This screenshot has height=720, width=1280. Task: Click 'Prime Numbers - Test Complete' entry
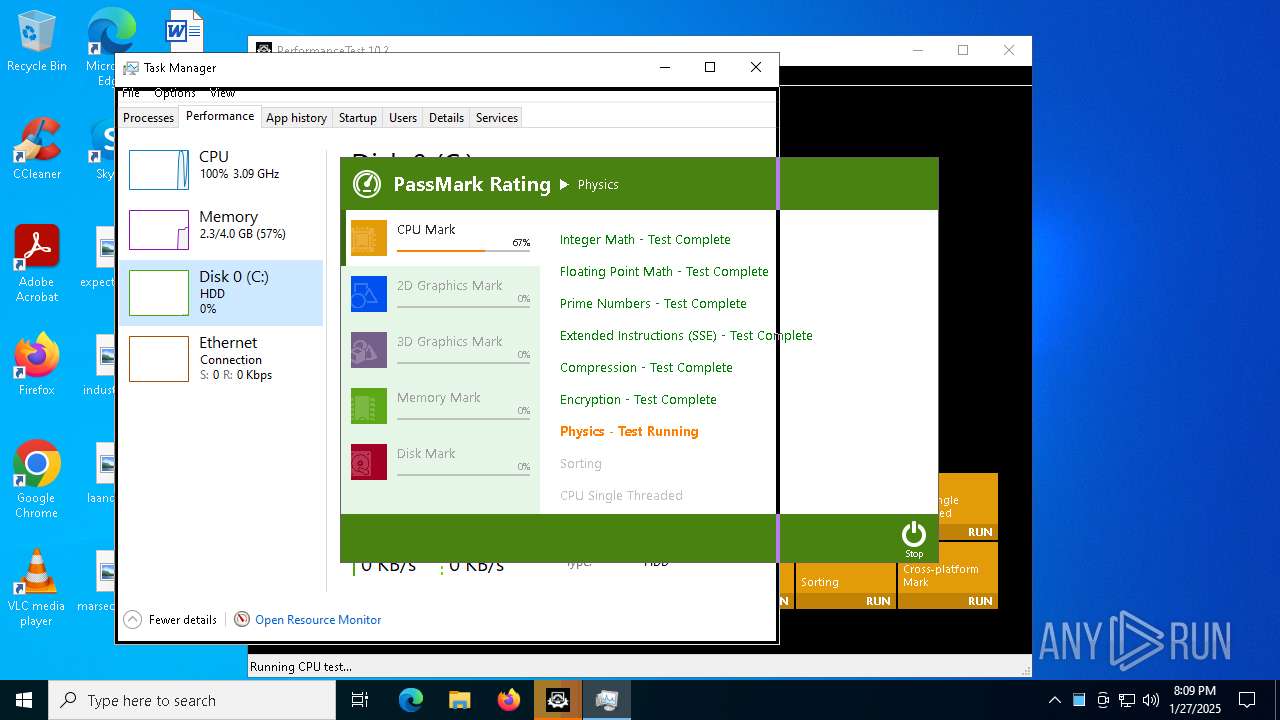click(653, 304)
